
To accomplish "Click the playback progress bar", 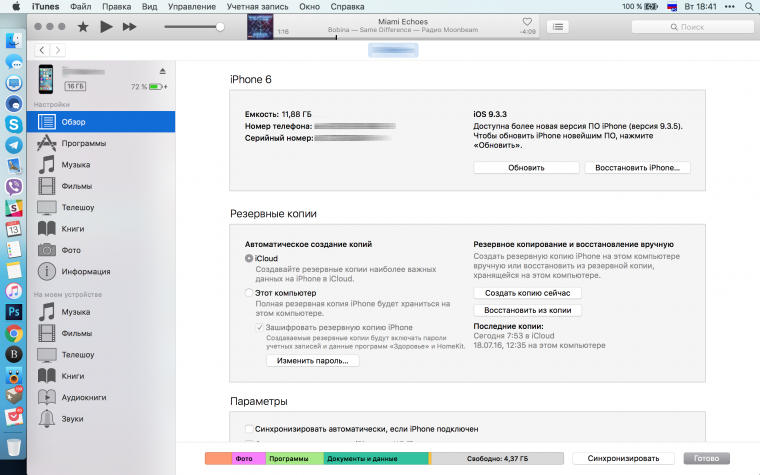I will pos(406,38).
